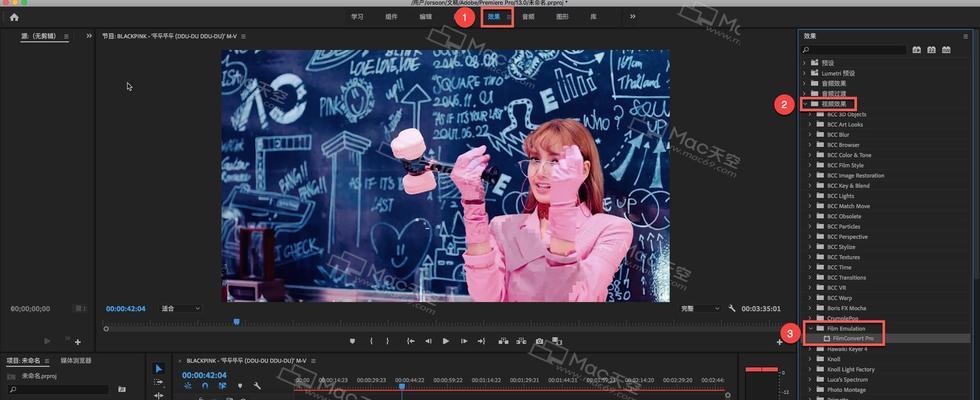980x400 pixels.
Task: Expand the Knoll Light Factory folder
Action: pyautogui.click(x=811, y=369)
